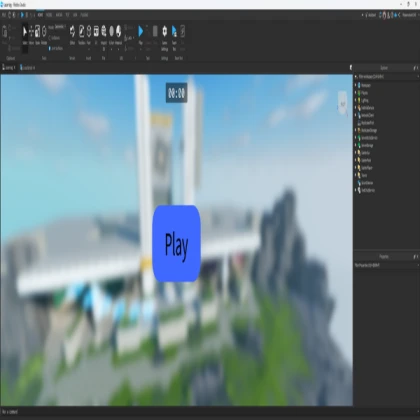Switch to the TEST ribbon tab
This screenshot has height=420, width=420.
[x=68, y=15]
